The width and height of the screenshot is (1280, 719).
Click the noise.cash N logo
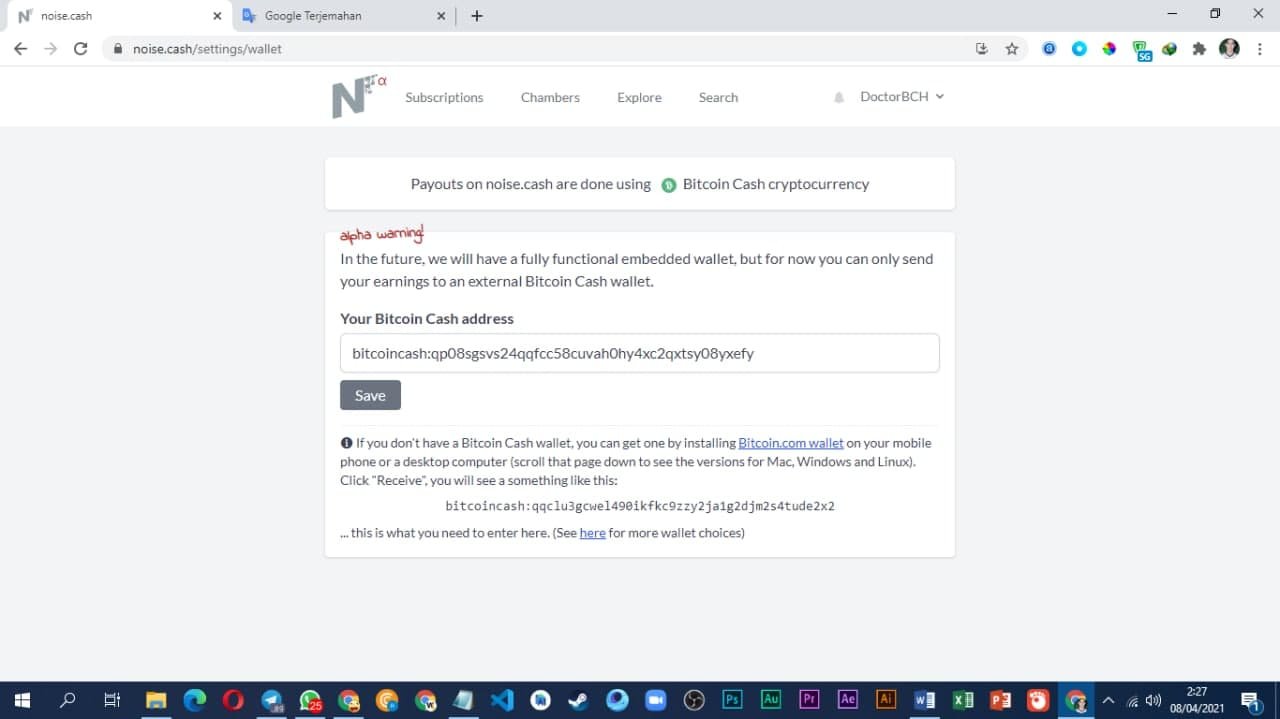[358, 97]
